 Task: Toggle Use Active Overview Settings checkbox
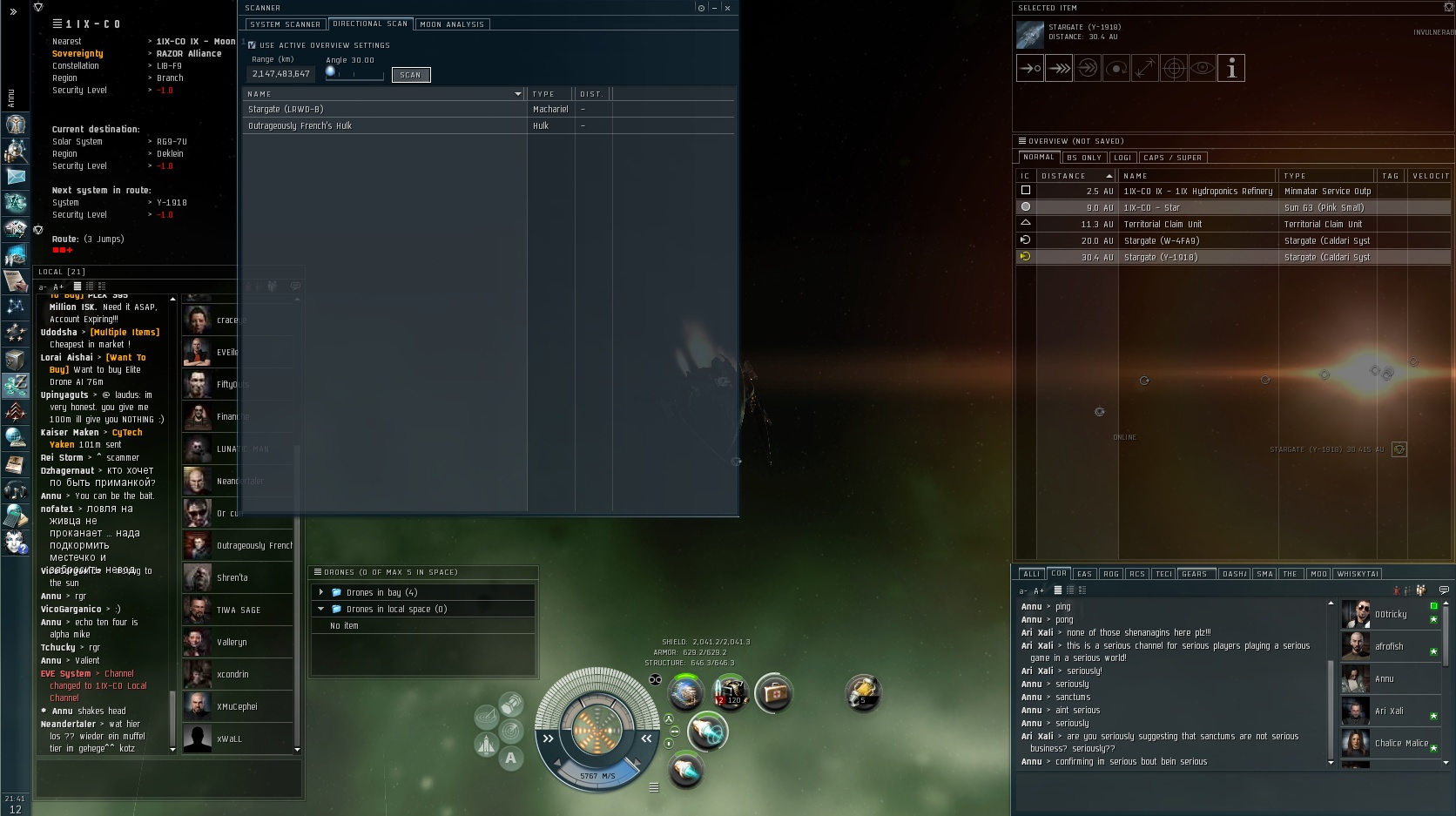pyautogui.click(x=252, y=45)
